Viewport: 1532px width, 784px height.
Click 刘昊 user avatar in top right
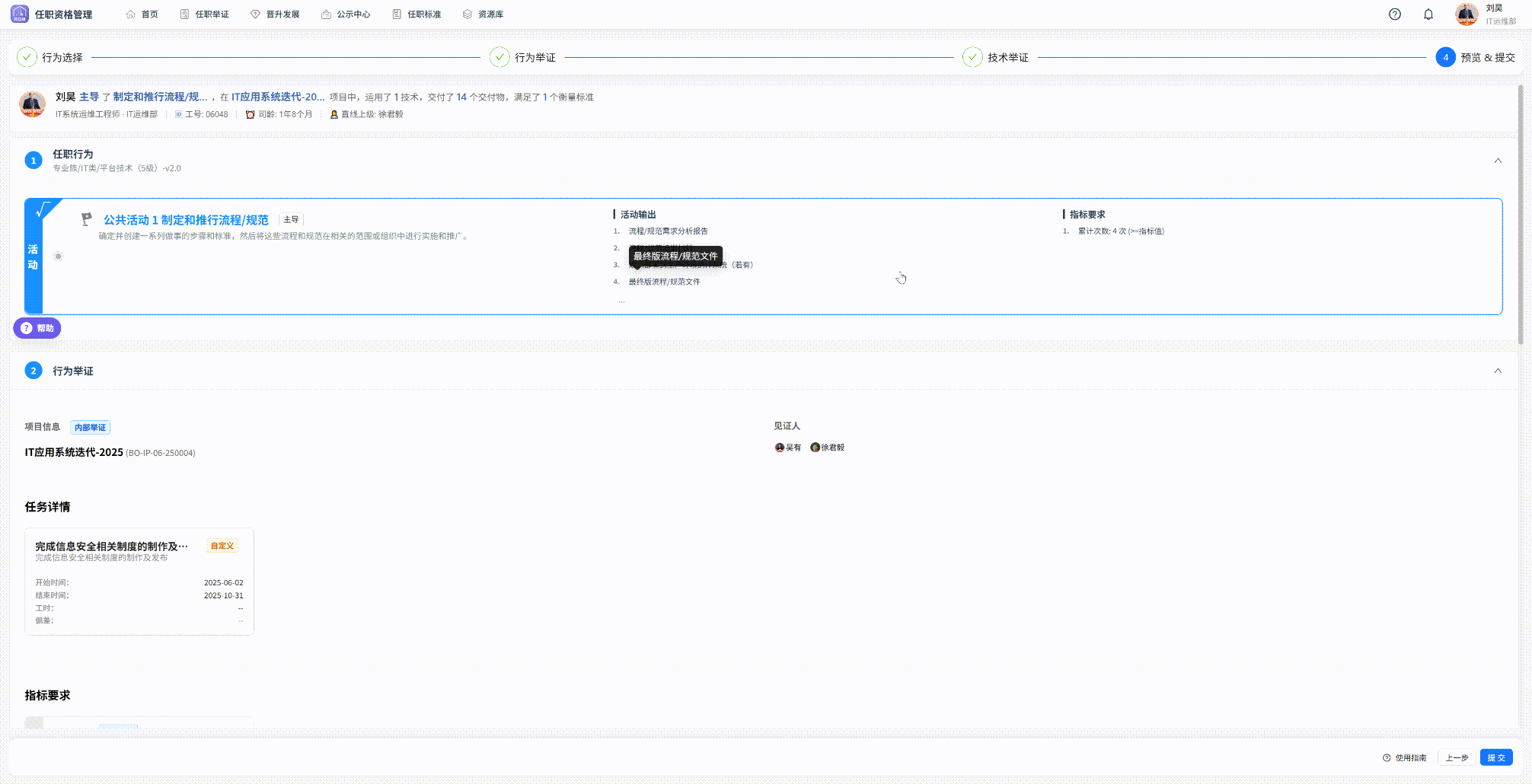point(1466,14)
